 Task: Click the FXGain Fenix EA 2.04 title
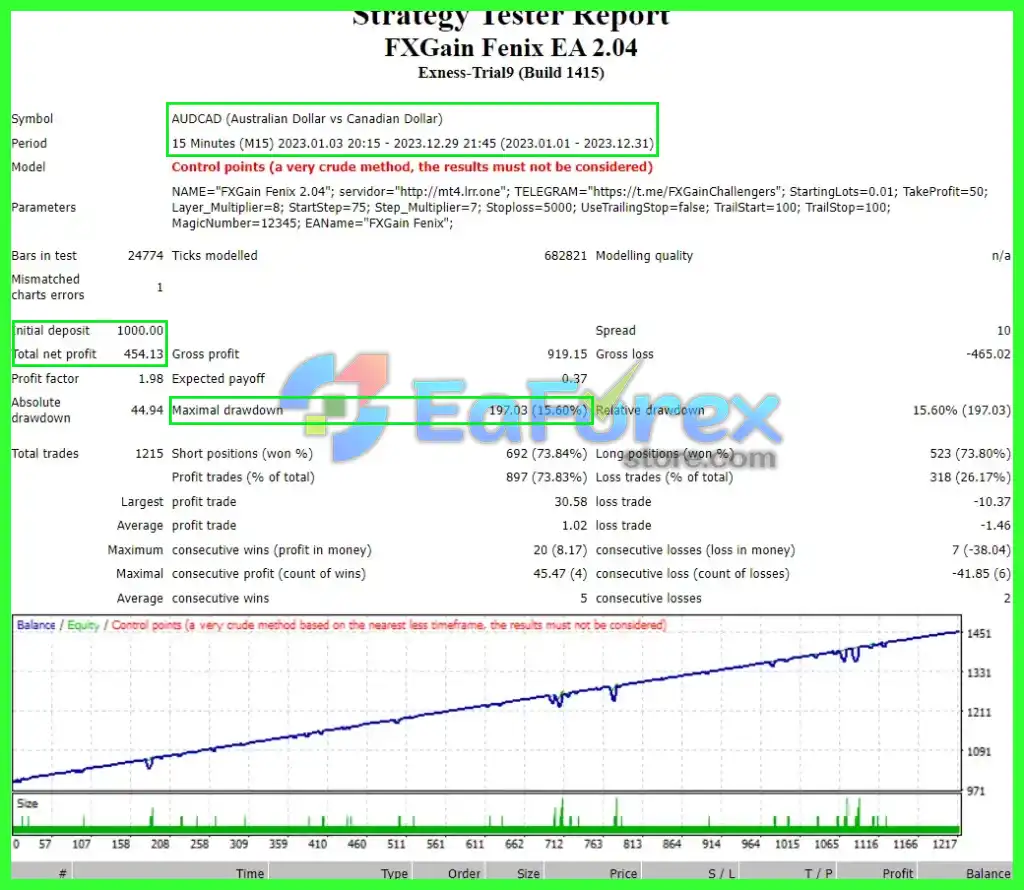[511, 48]
